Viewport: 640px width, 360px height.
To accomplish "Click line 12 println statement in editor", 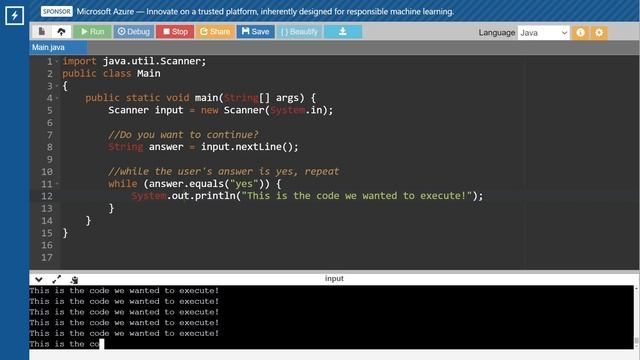I will coord(307,196).
